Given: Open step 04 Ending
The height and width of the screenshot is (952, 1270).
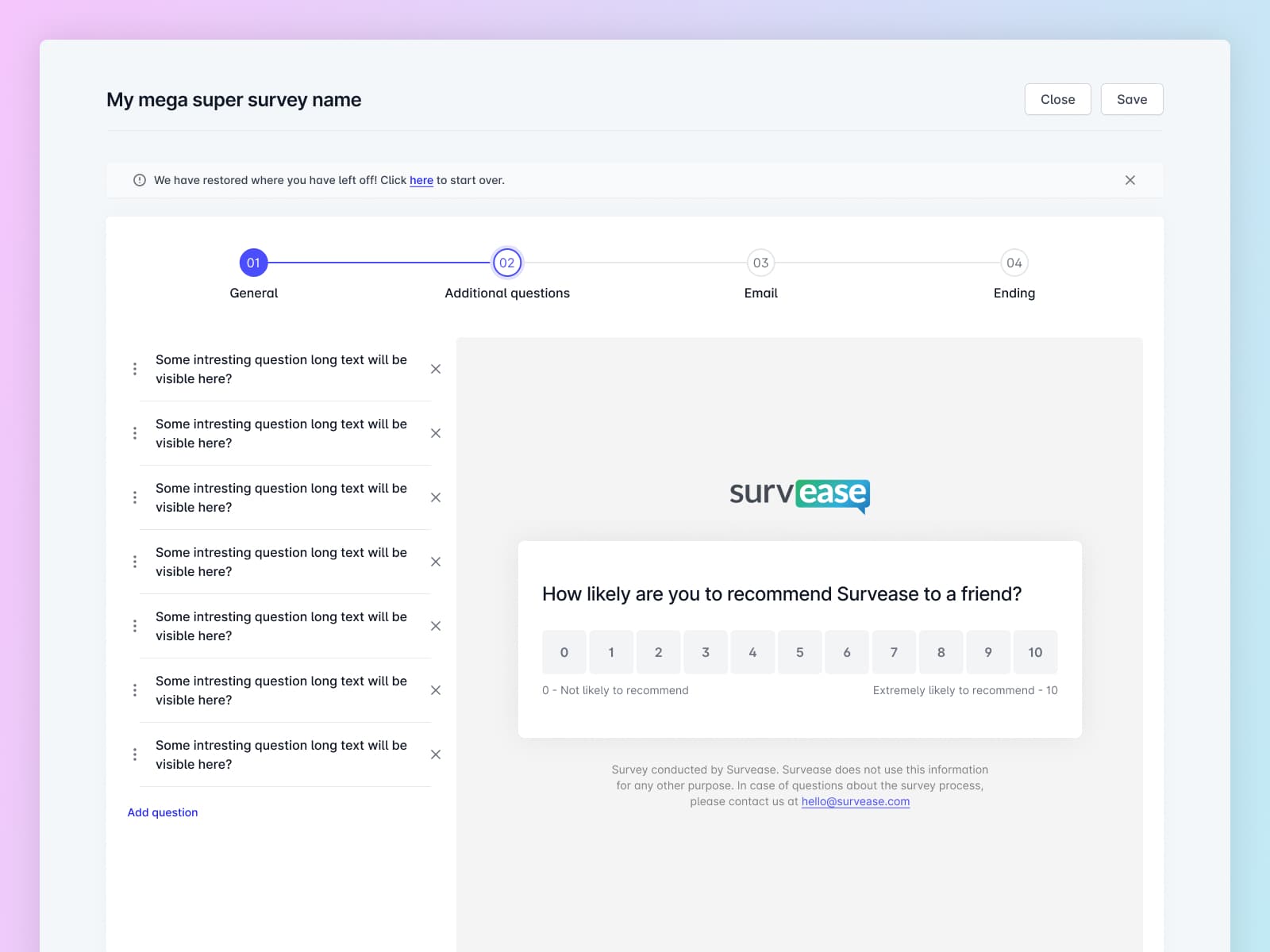Looking at the screenshot, I should pyautogui.click(x=1014, y=263).
